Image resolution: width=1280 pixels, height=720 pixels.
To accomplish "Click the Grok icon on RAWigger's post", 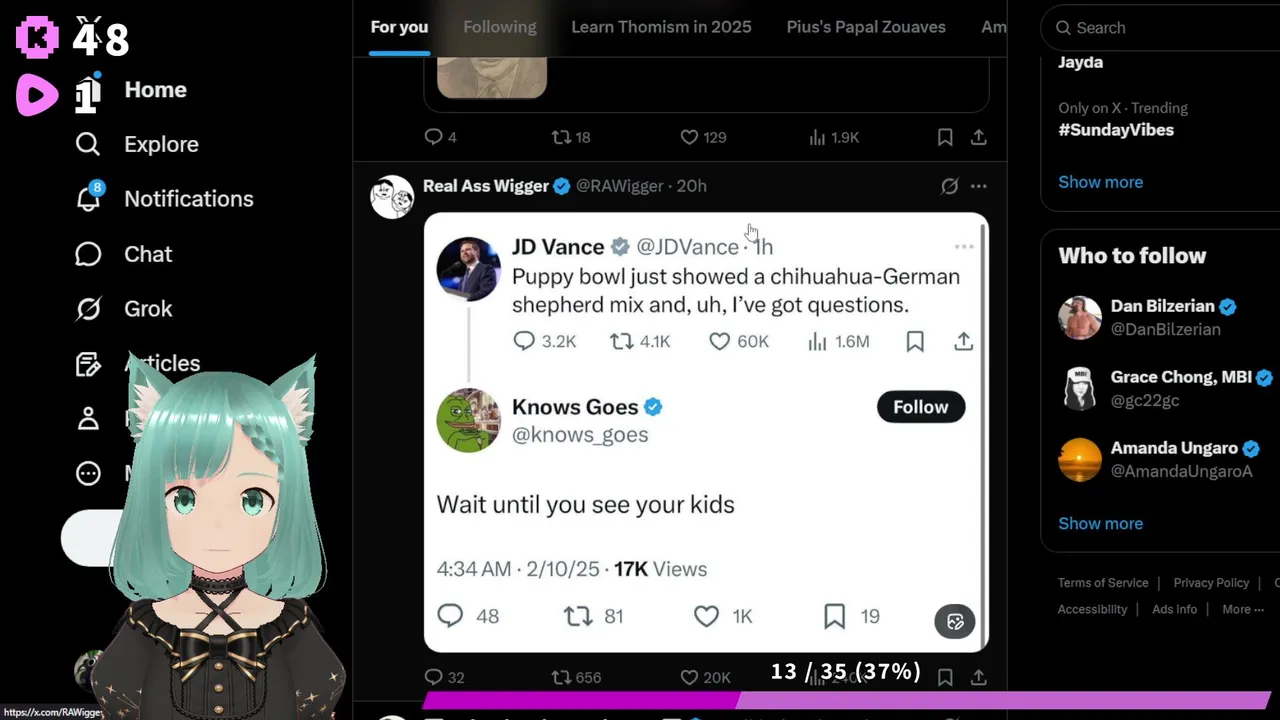I will [949, 186].
